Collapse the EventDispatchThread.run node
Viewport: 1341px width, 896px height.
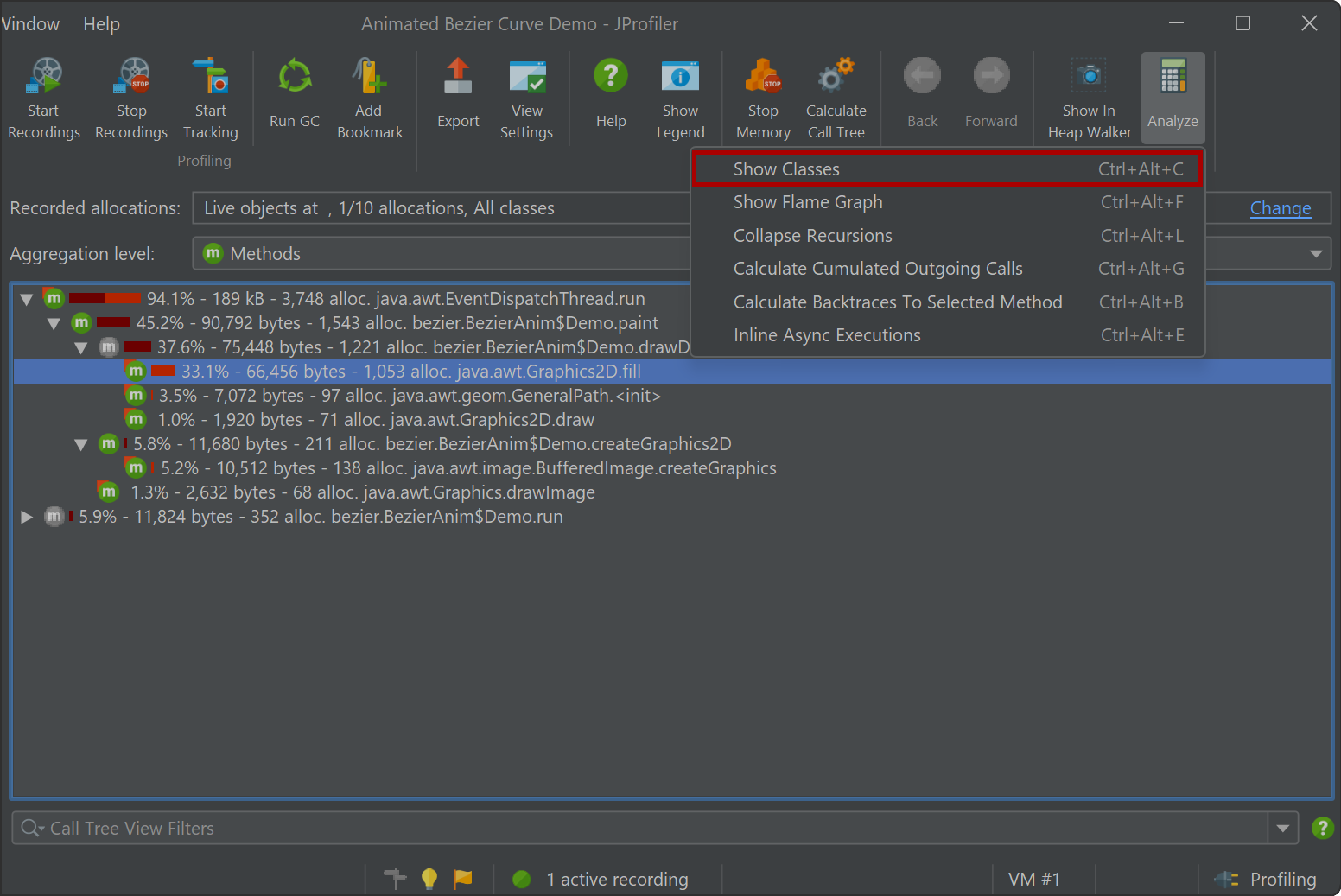point(27,299)
